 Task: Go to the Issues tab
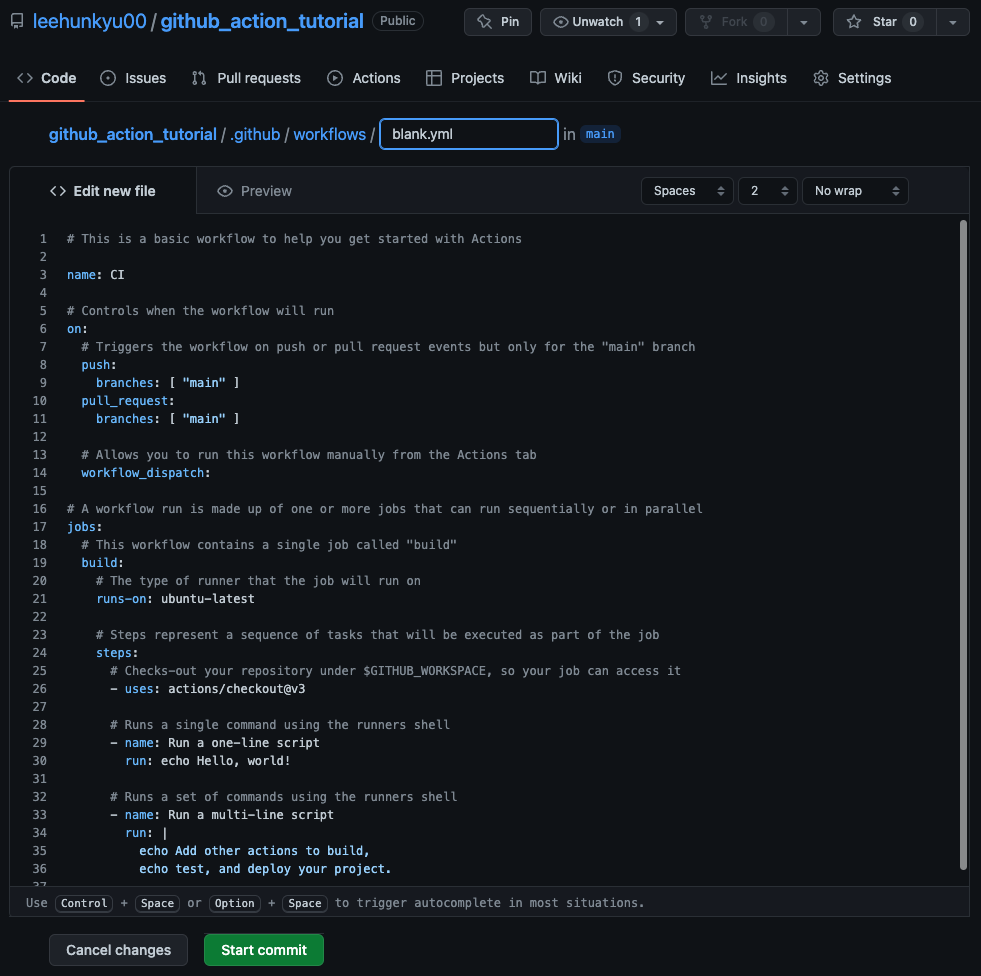click(x=133, y=78)
